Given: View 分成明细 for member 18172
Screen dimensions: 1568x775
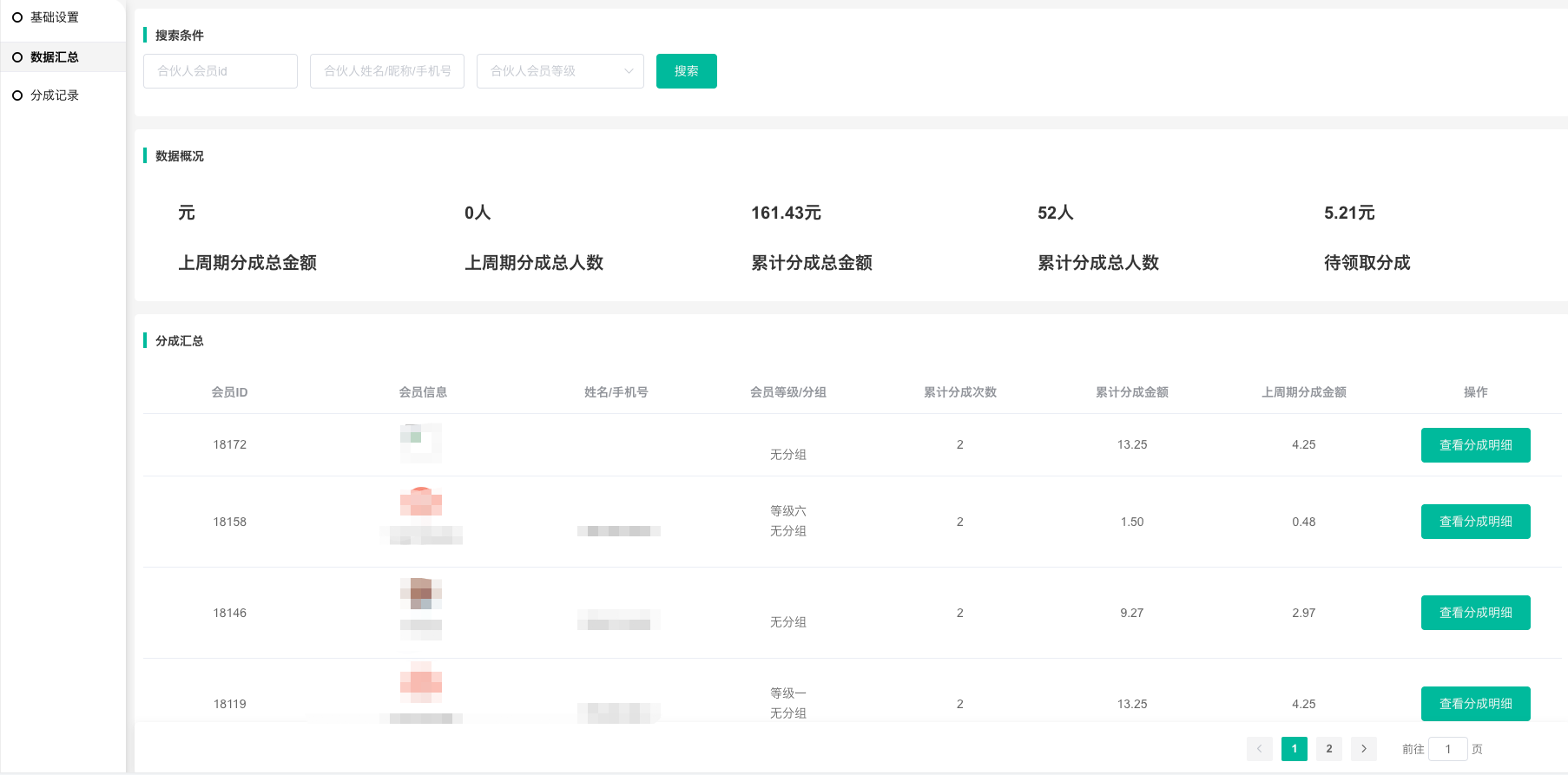Looking at the screenshot, I should click(x=1475, y=445).
